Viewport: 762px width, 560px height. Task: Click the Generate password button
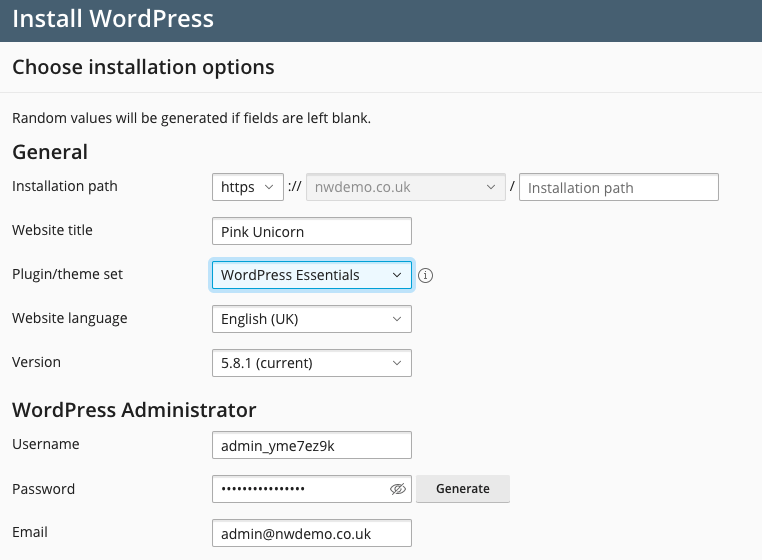[463, 489]
